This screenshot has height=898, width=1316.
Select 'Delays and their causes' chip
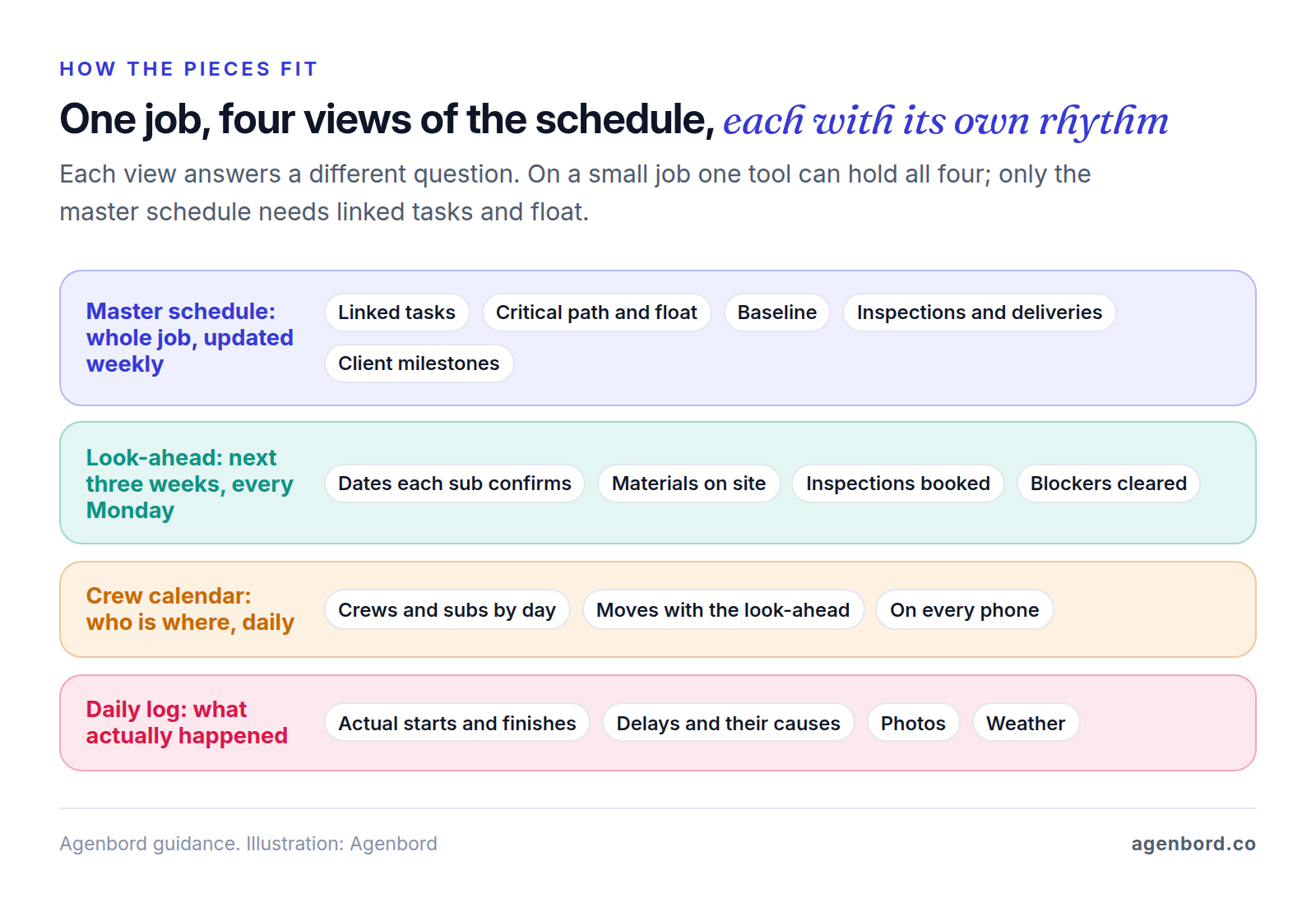728,724
